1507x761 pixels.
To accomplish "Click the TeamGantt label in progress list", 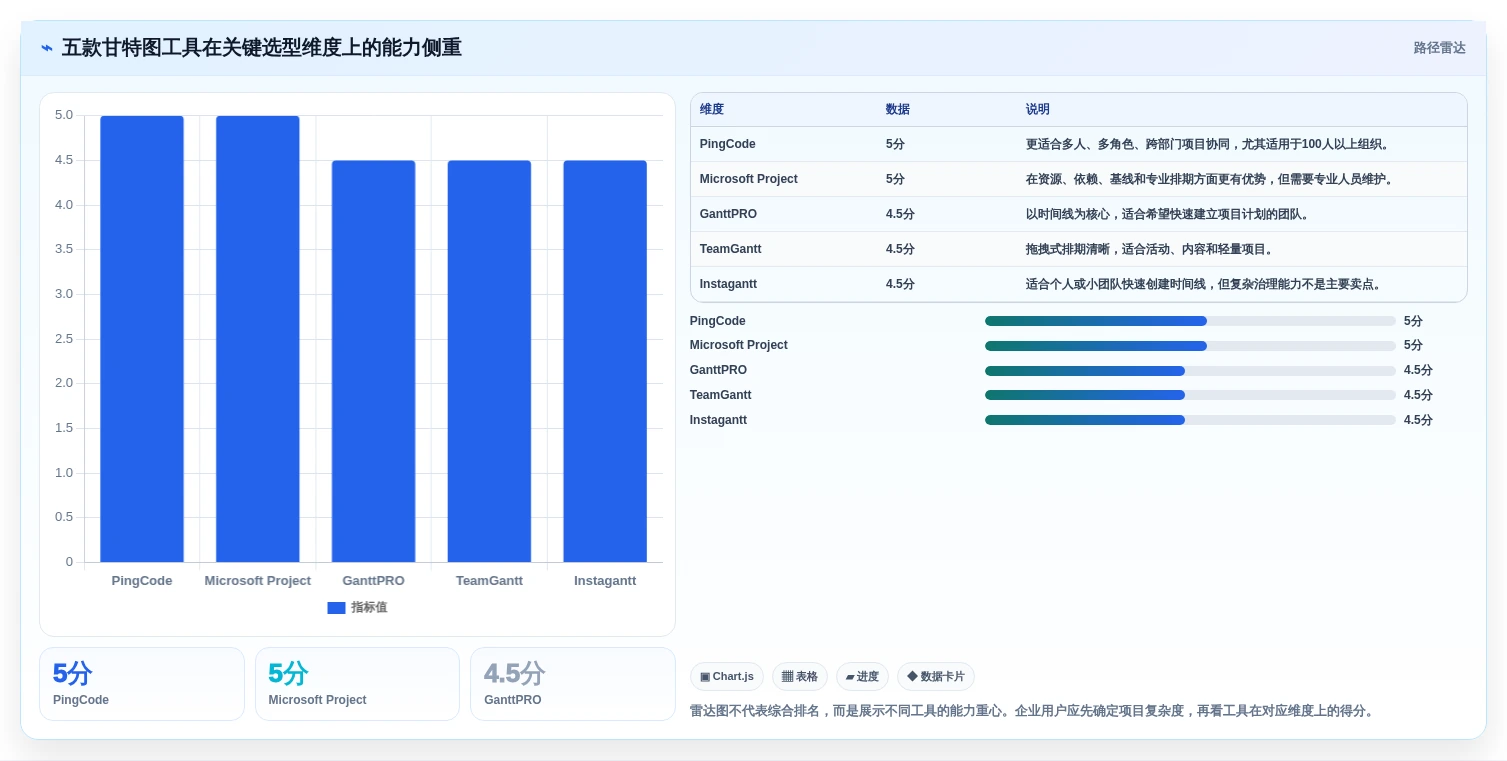I will click(x=721, y=395).
